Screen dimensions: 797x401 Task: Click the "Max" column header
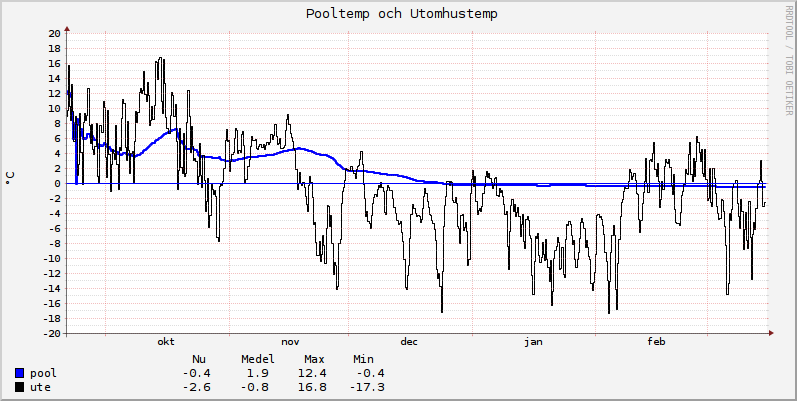[314, 359]
